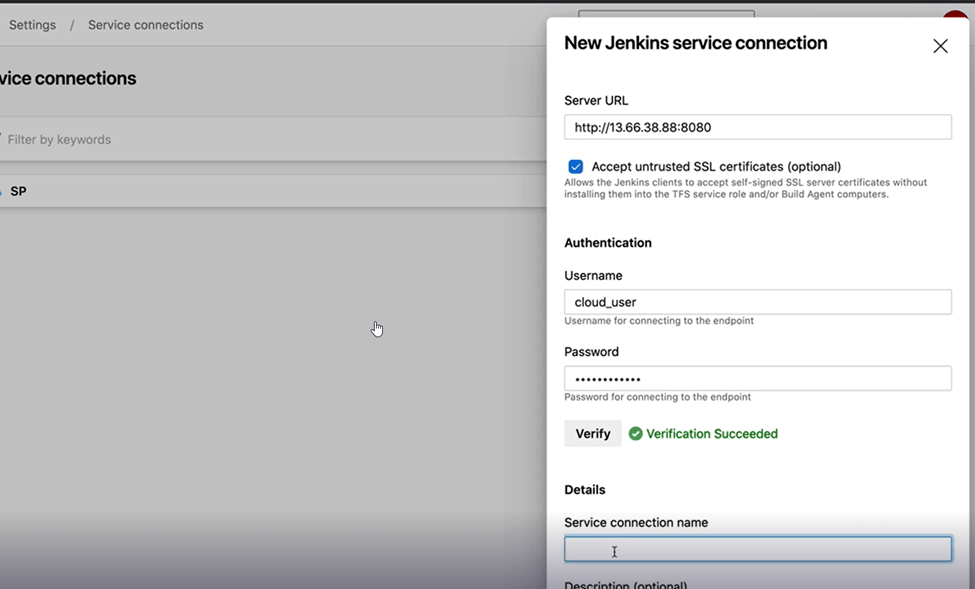Click the search box in the top header

[665, 14]
